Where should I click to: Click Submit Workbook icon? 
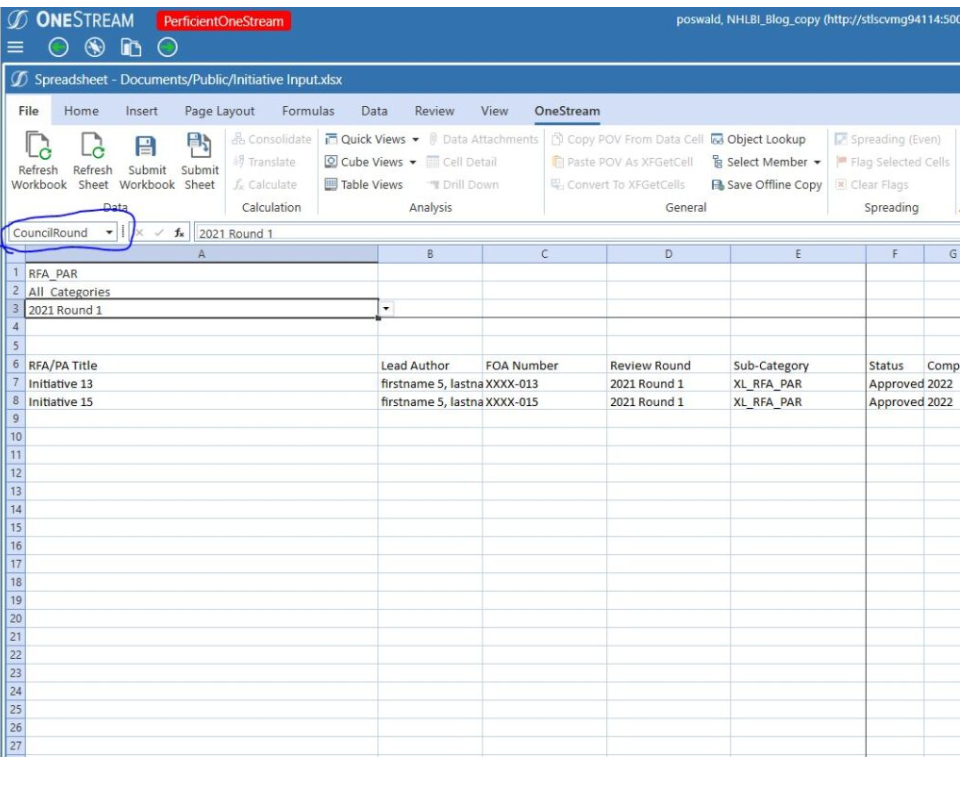146,161
